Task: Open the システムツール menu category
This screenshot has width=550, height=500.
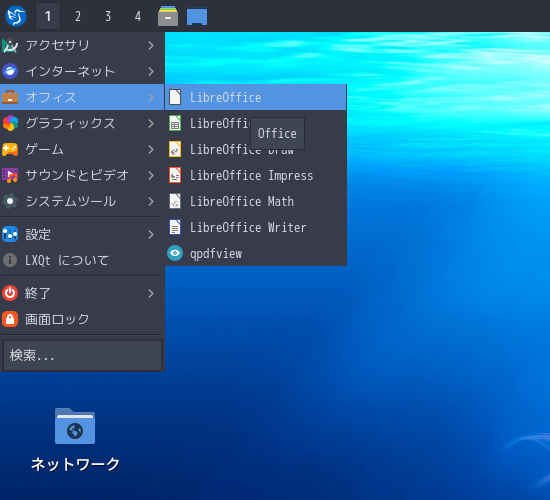Action: 82,201
